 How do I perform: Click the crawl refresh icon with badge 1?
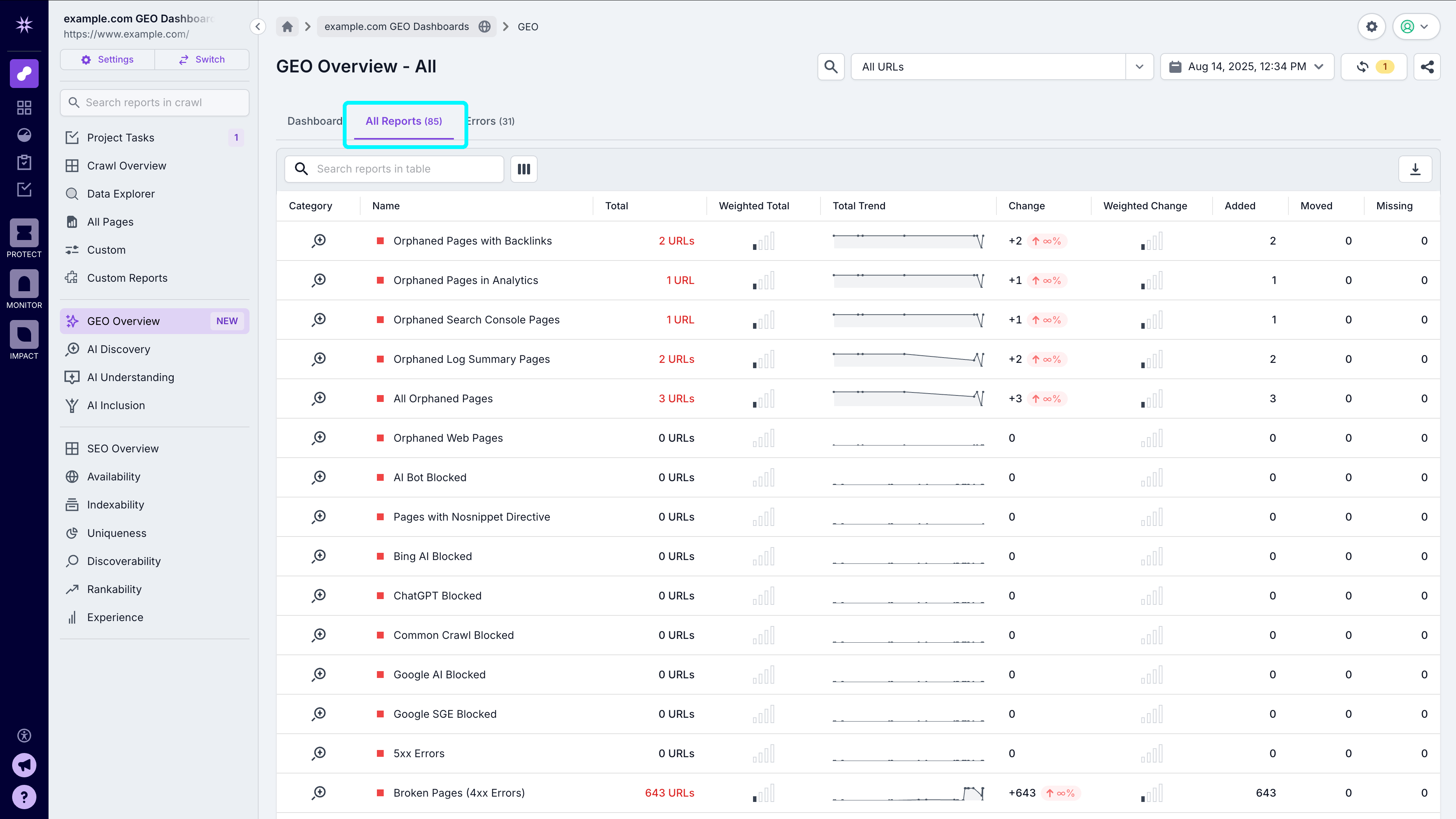[x=1374, y=66]
